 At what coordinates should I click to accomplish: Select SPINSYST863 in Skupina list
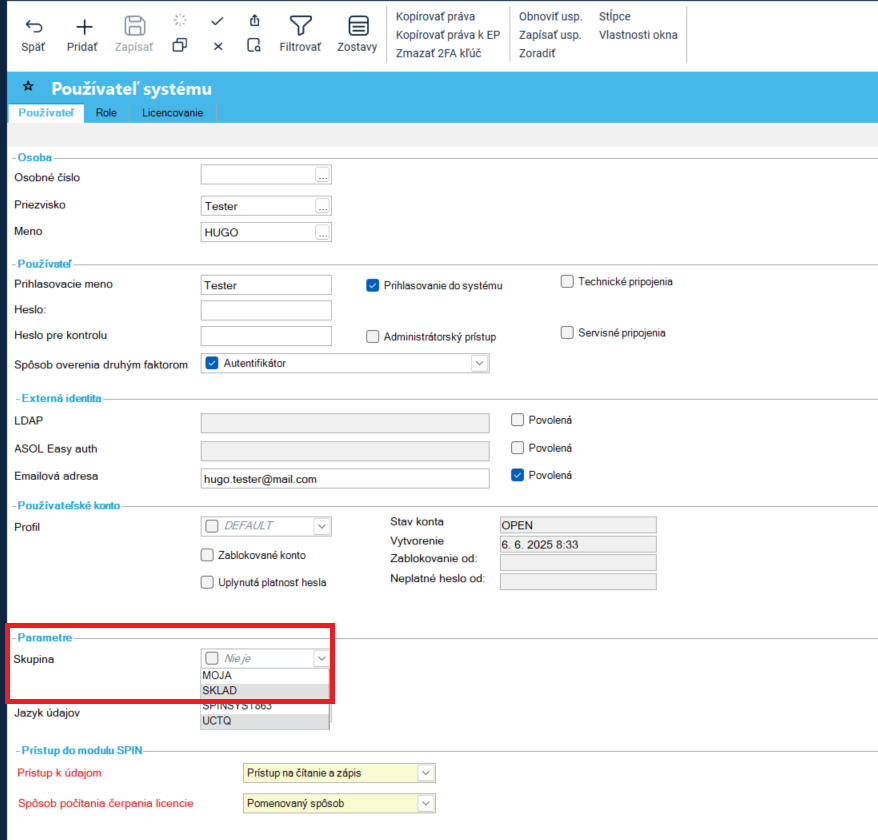[265, 706]
